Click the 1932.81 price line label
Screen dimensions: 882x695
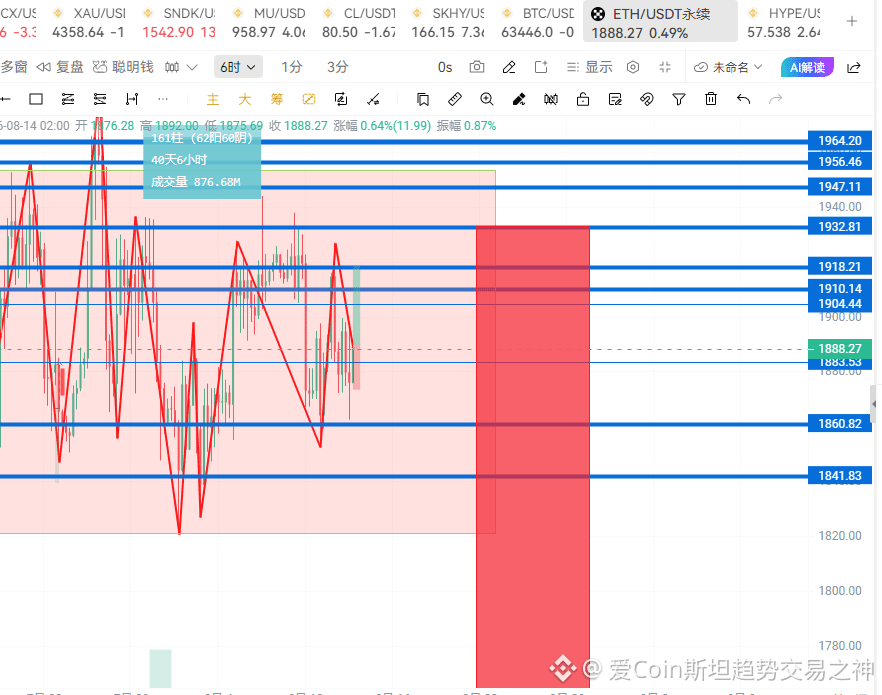(x=840, y=227)
